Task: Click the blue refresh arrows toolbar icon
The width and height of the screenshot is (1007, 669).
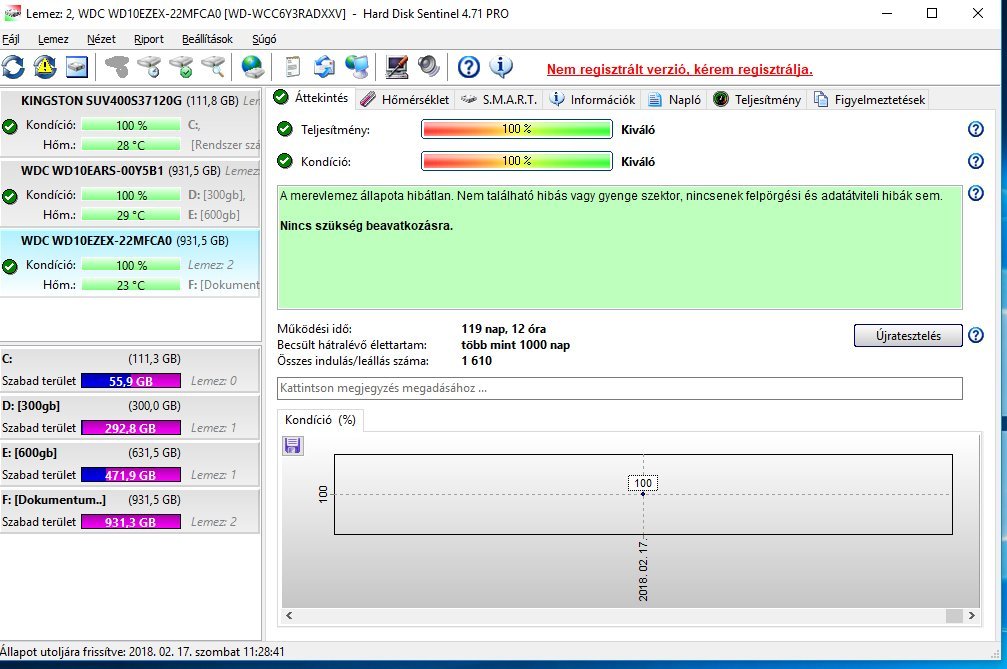Action: tap(13, 67)
